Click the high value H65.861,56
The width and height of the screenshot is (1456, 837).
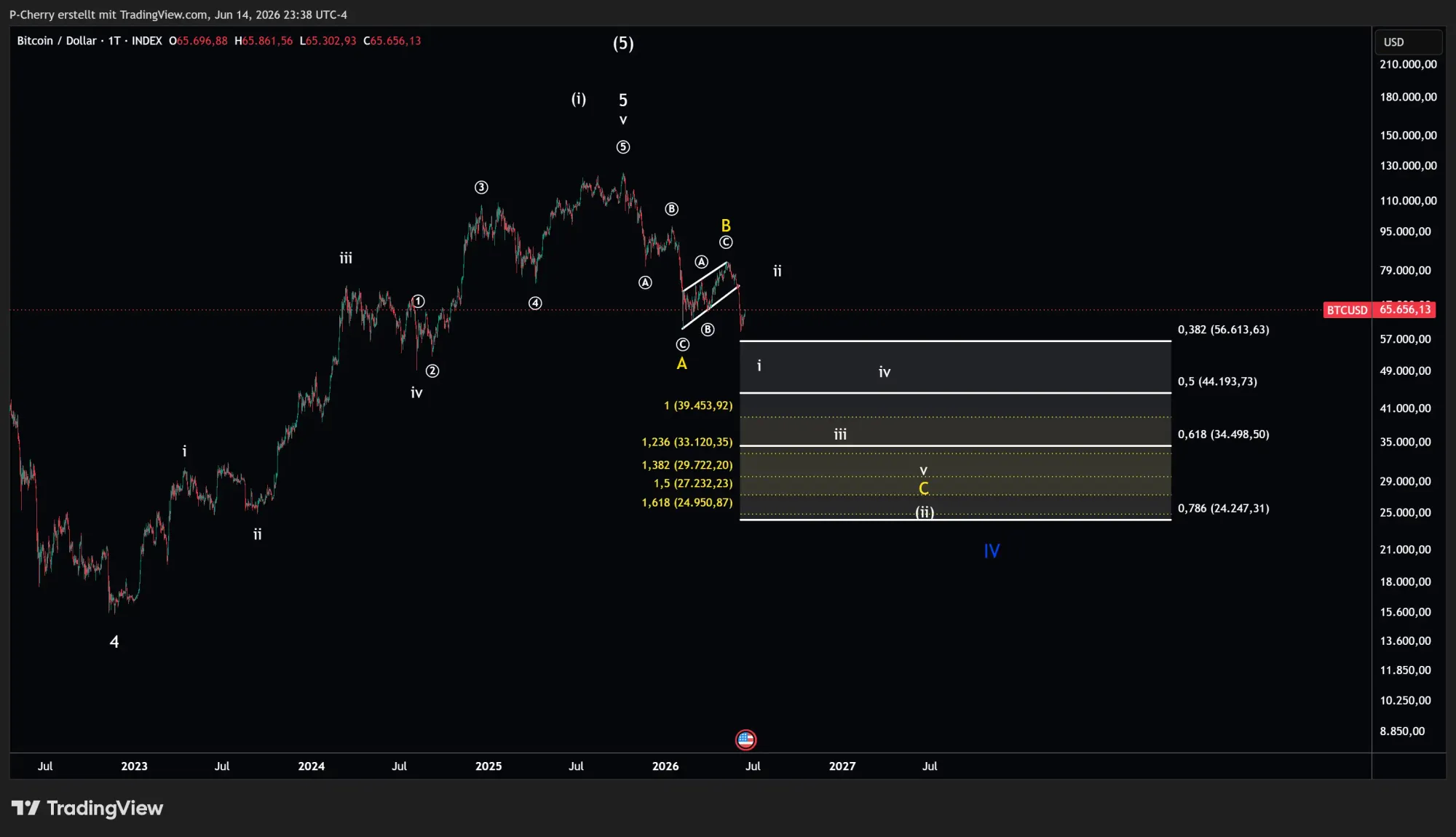(x=264, y=41)
